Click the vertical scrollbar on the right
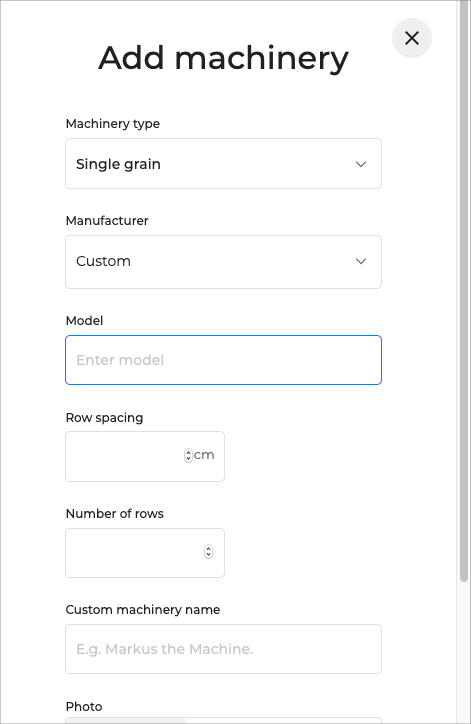This screenshot has width=471, height=724. click(x=464, y=291)
